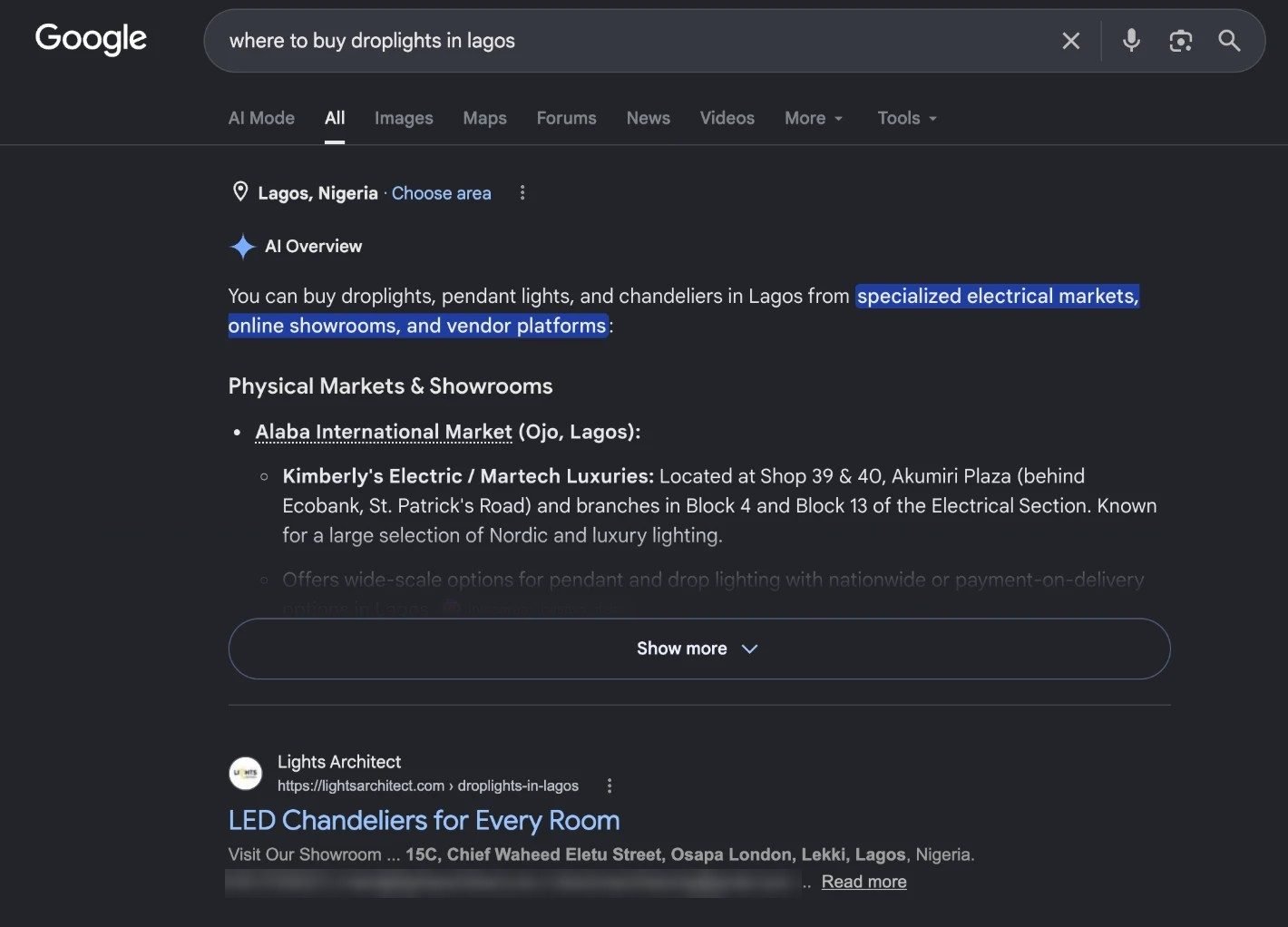
Task: Click the highlighted text 'specialized electrical markets,'
Action: [998, 296]
